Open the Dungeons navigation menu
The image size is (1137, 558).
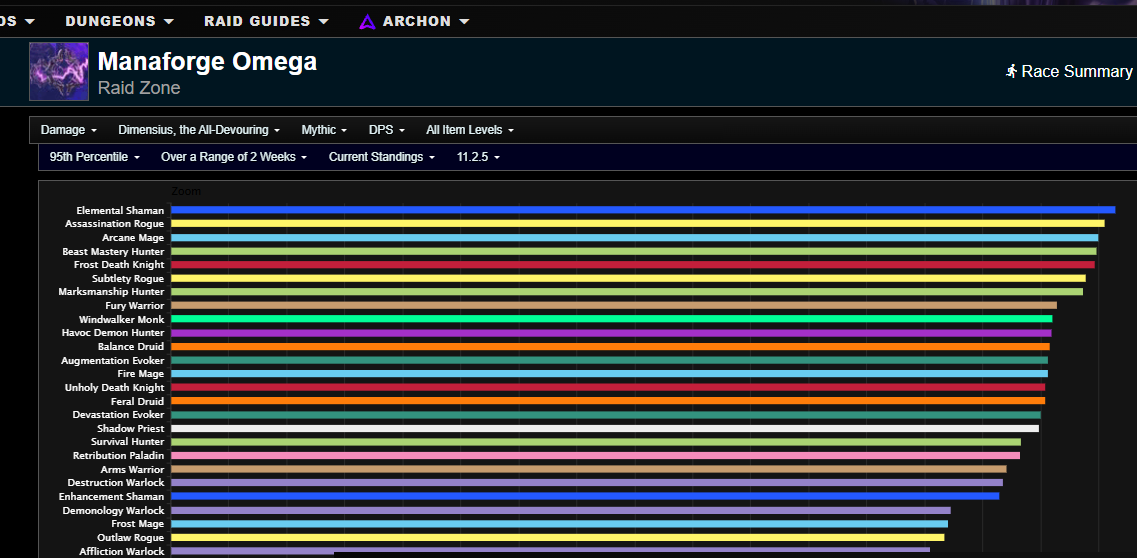click(x=120, y=21)
